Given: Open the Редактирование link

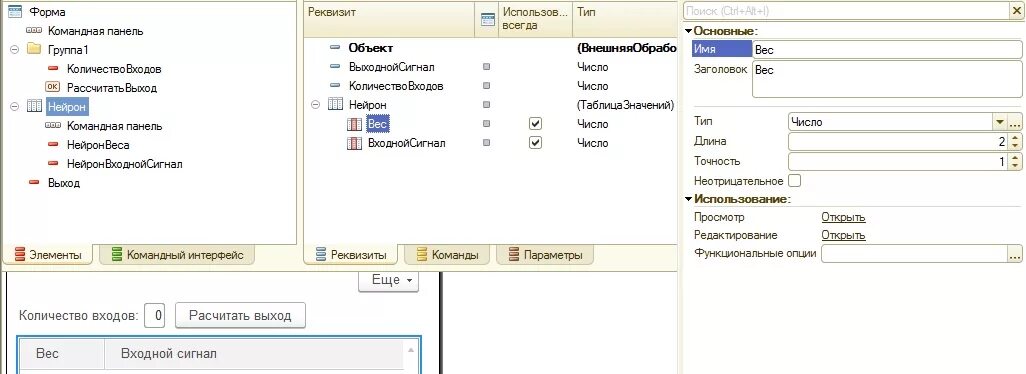Looking at the screenshot, I should (843, 235).
